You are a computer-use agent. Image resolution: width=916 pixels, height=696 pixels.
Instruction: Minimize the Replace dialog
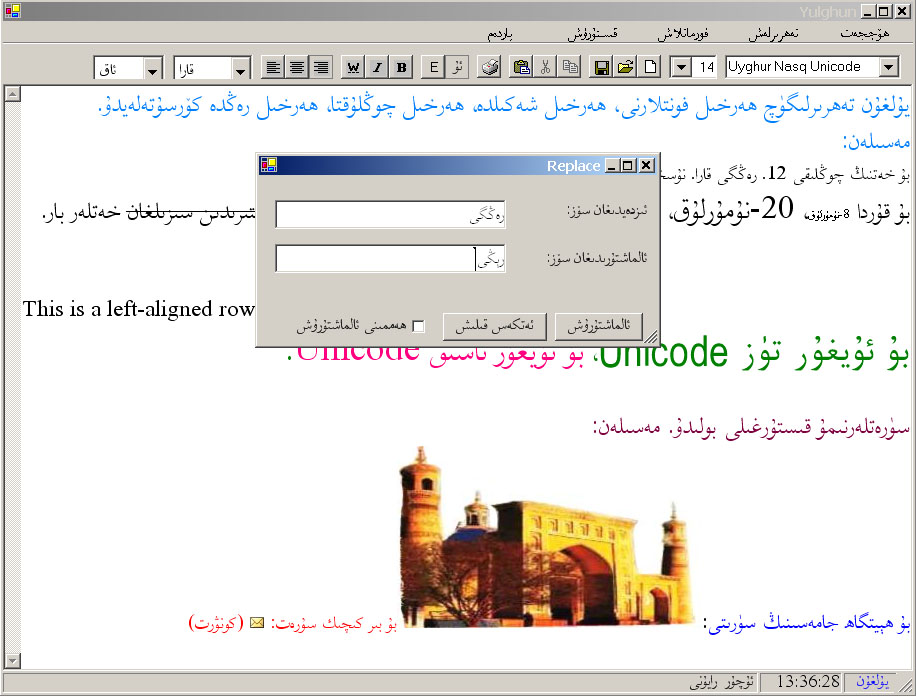611,165
